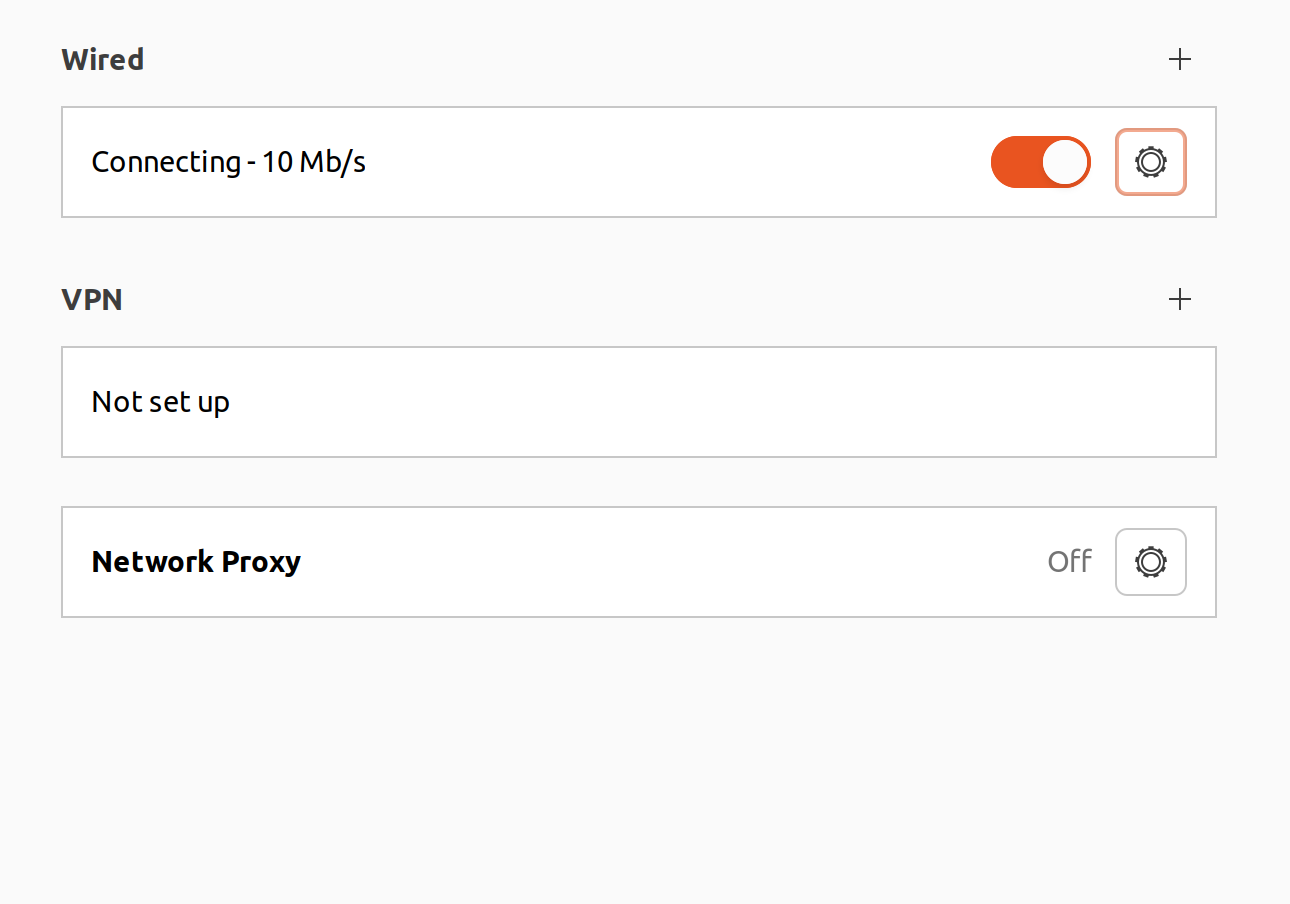
Task: Click the word "Proxy" in bottom row
Action: click(261, 562)
